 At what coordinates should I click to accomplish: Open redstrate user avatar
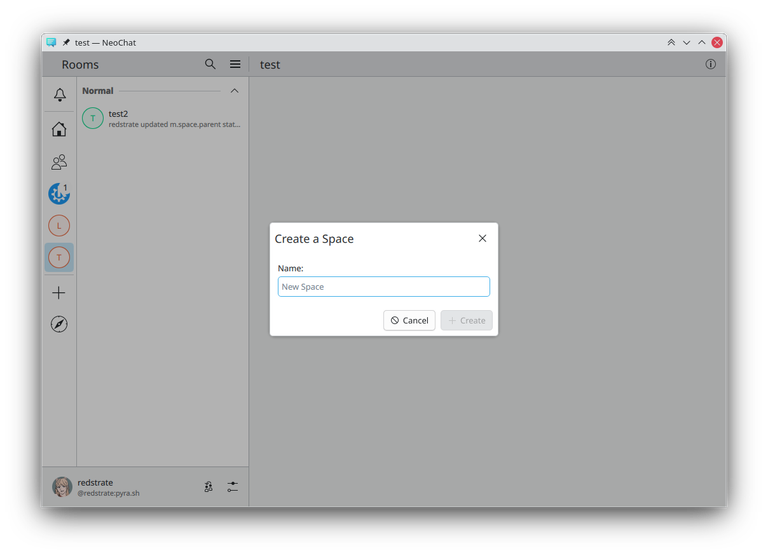coord(62,487)
